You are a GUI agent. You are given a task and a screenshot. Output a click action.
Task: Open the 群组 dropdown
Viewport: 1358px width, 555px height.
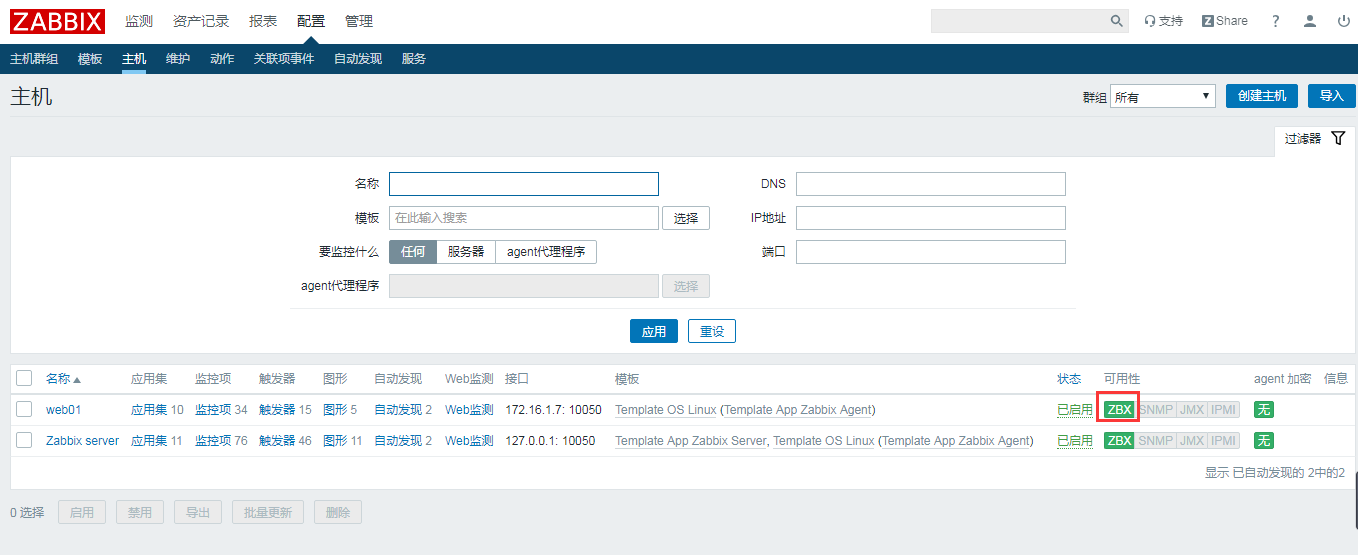pyautogui.click(x=1163, y=97)
